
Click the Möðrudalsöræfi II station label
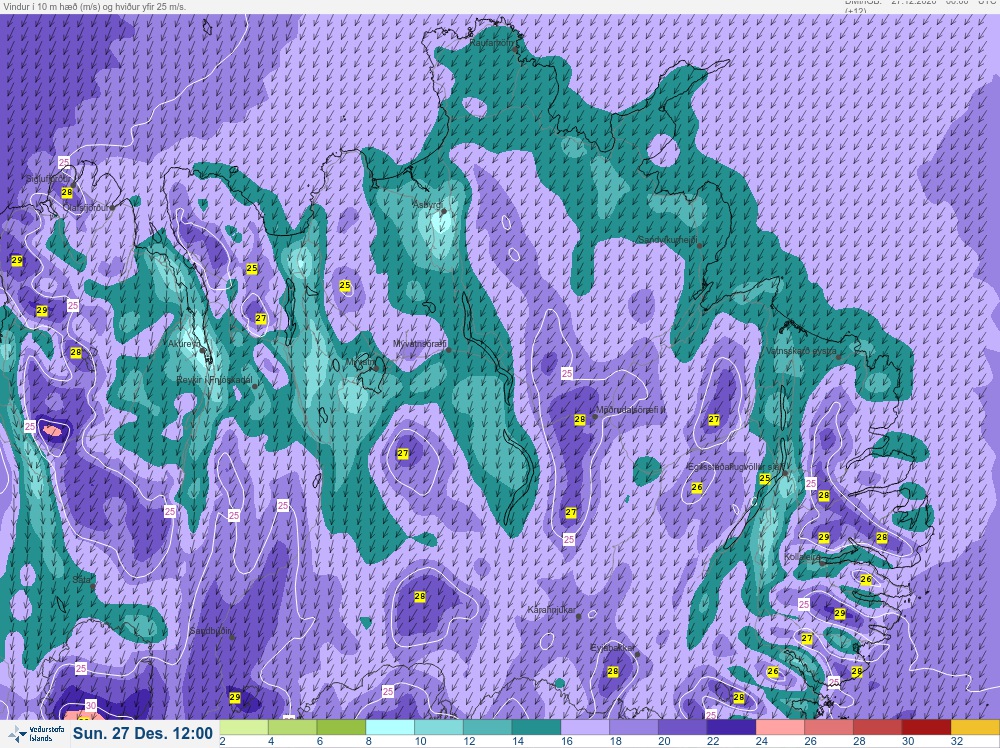coord(630,409)
